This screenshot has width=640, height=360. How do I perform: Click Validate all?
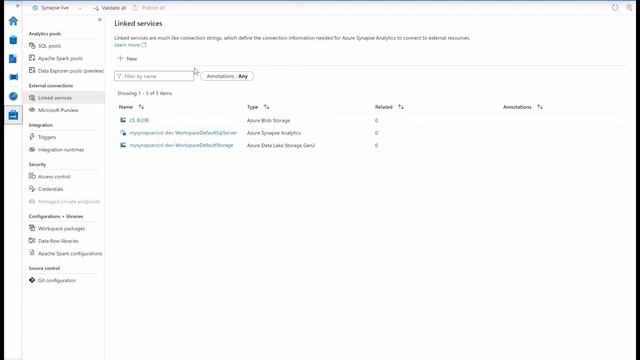(109, 8)
